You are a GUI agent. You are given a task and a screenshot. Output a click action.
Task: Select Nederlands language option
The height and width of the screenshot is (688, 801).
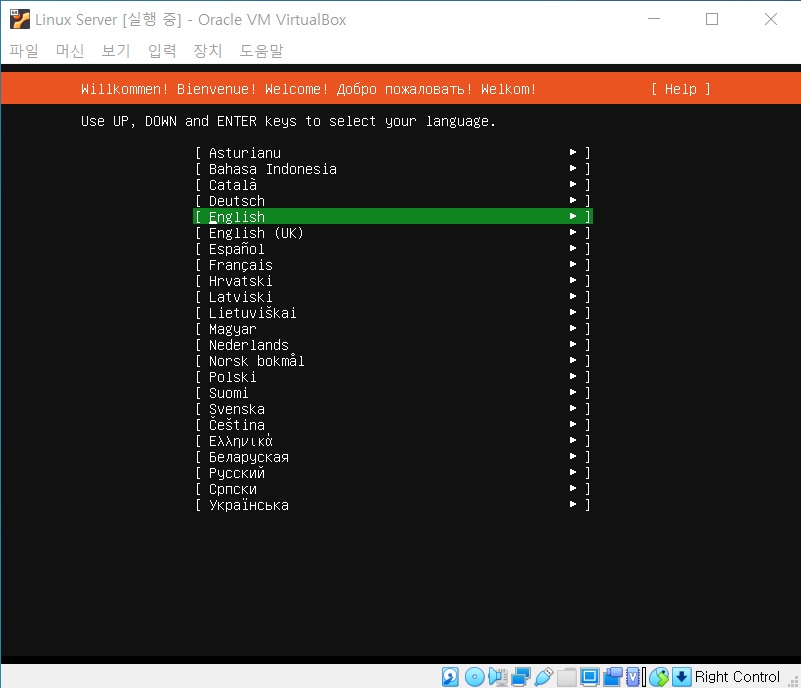(392, 344)
